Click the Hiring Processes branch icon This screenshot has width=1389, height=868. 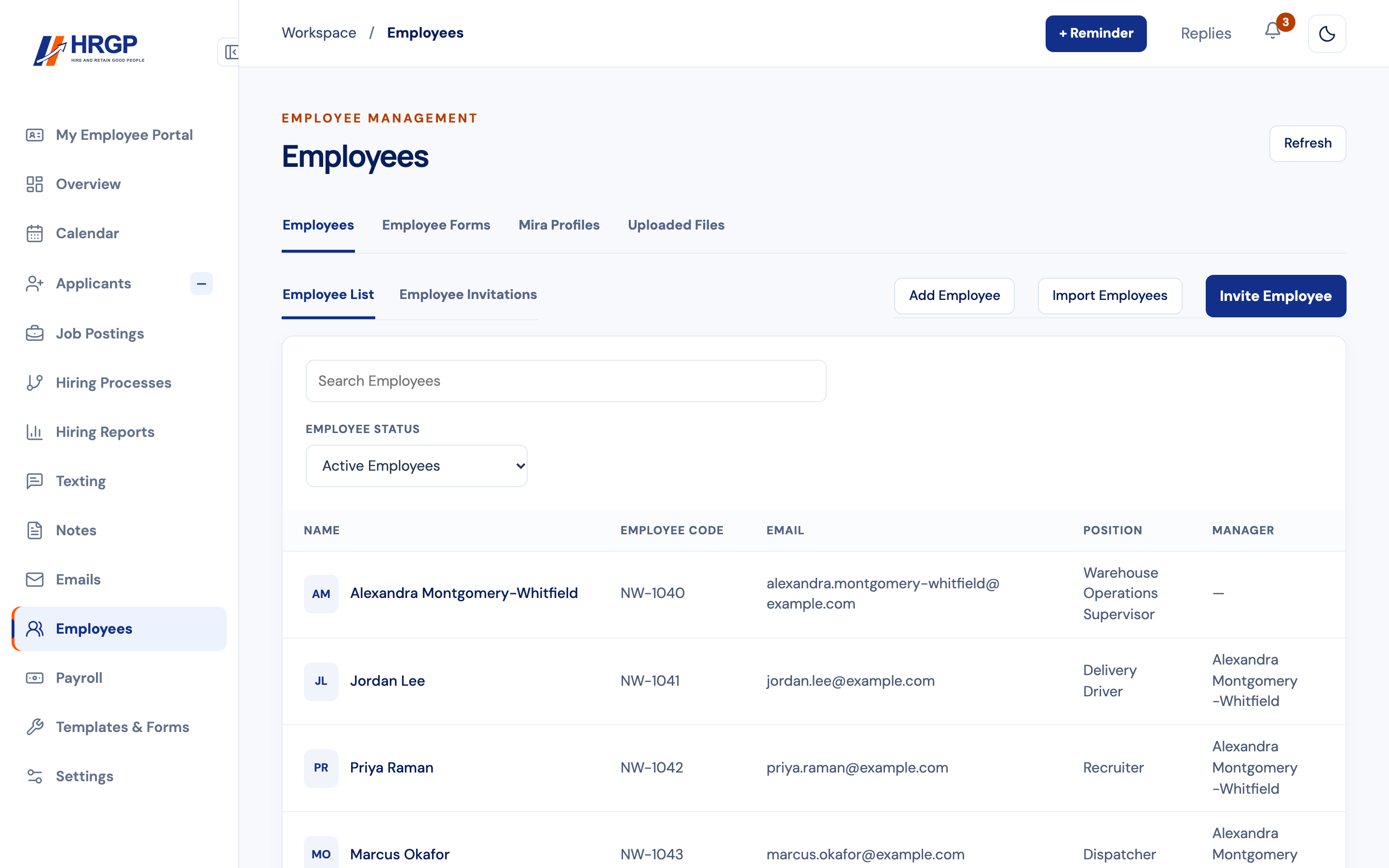coord(34,383)
